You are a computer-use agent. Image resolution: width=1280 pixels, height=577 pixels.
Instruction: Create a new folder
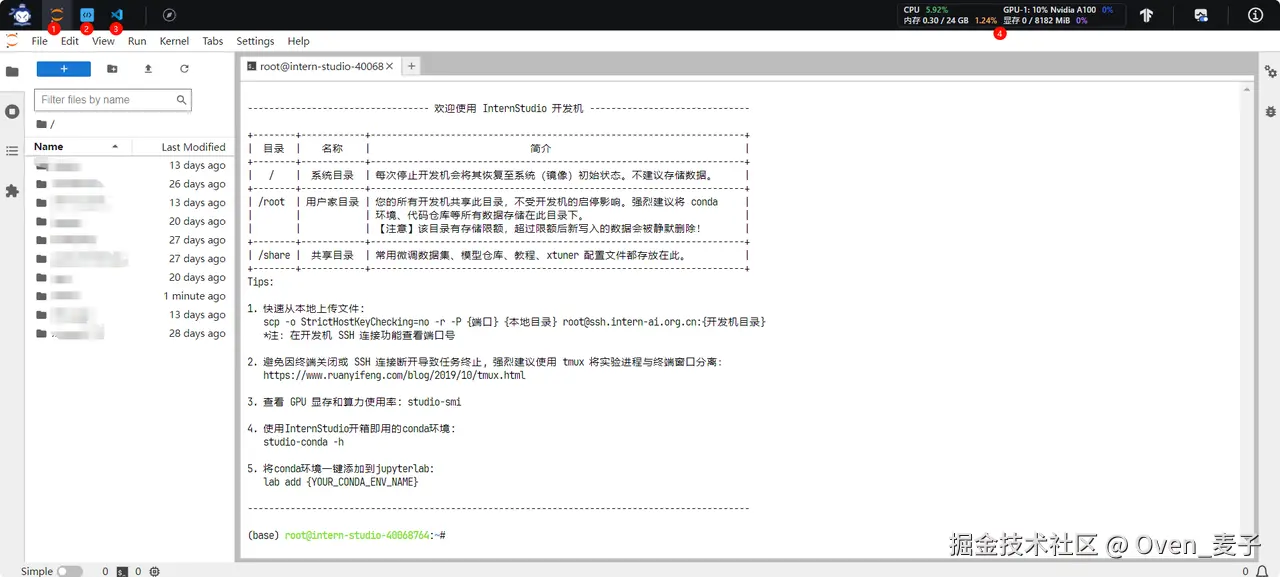pos(112,69)
